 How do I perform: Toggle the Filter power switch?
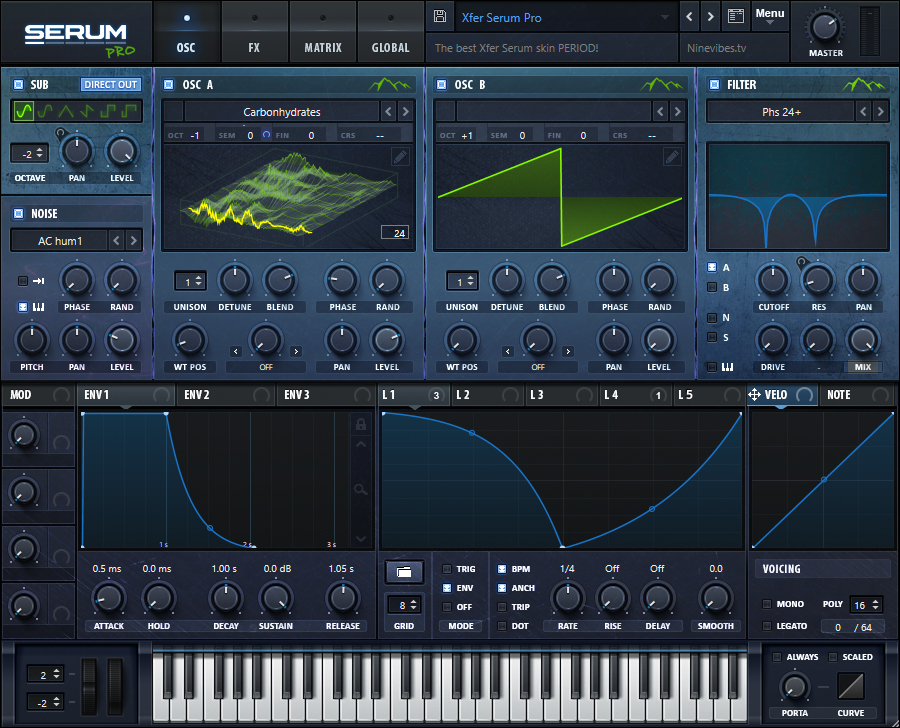tap(715, 85)
